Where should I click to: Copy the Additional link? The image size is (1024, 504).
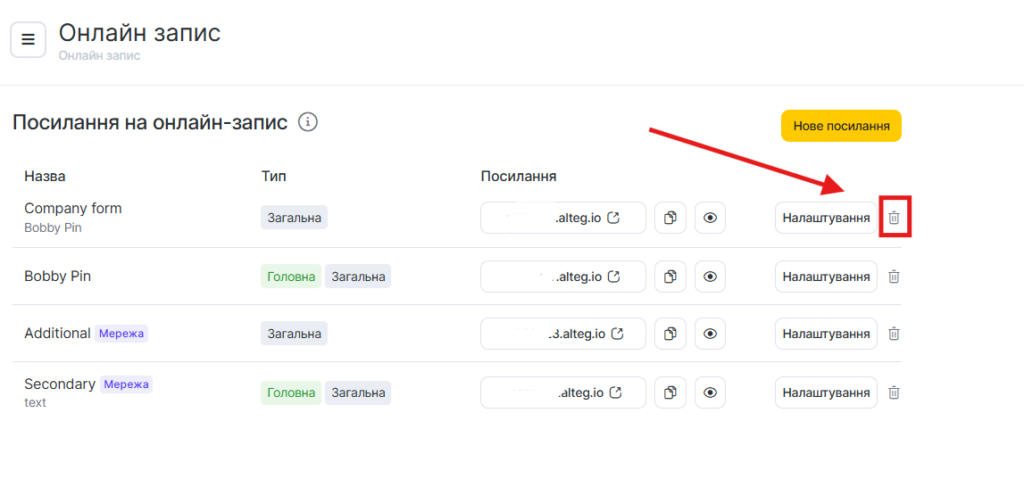coord(671,333)
